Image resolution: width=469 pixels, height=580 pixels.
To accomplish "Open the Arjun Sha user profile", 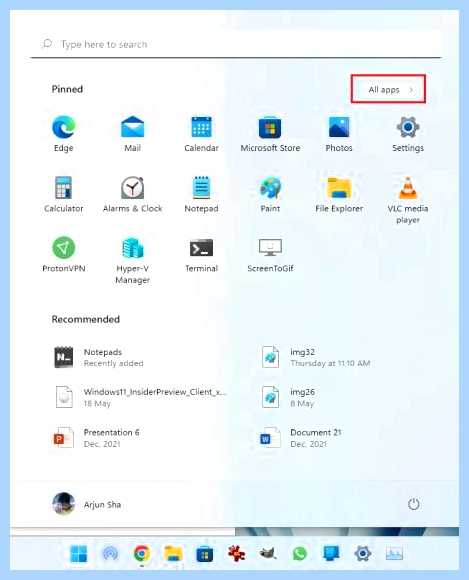I will pyautogui.click(x=87, y=504).
